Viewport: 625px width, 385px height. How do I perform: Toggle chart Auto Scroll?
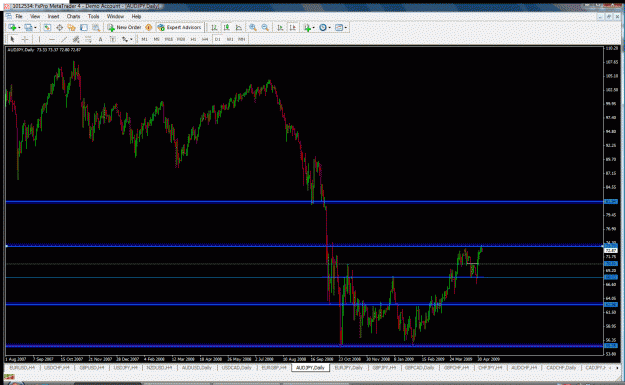tap(280, 28)
